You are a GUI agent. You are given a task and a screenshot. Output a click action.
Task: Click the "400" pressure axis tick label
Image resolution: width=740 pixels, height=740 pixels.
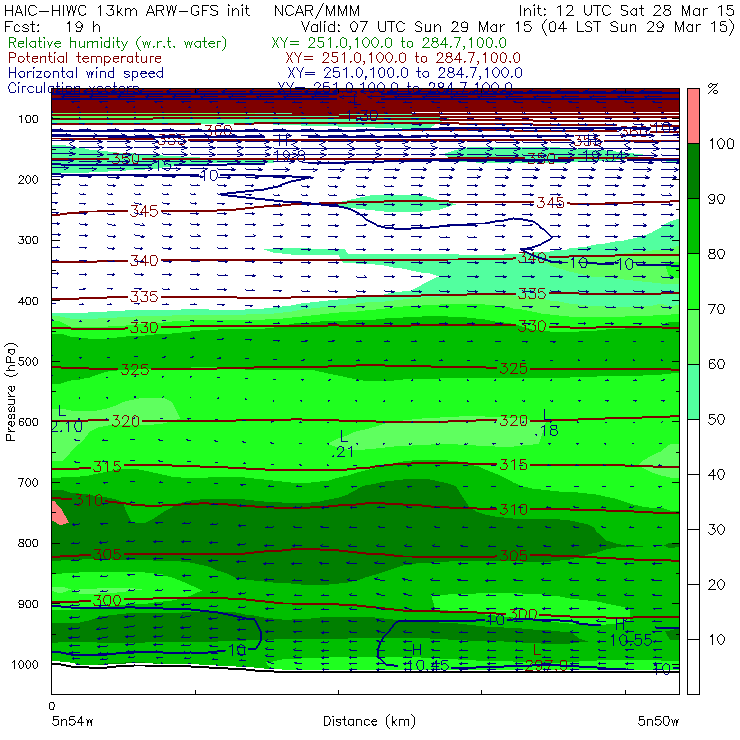[28, 301]
